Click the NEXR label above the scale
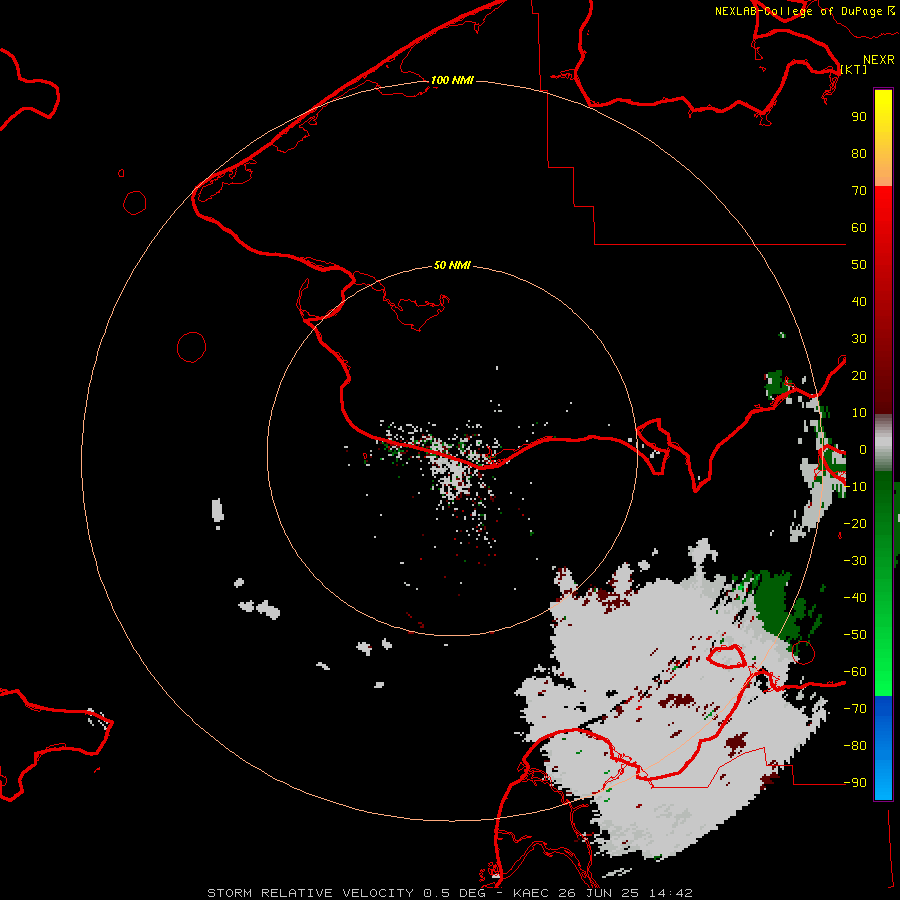The image size is (900, 900). click(879, 60)
